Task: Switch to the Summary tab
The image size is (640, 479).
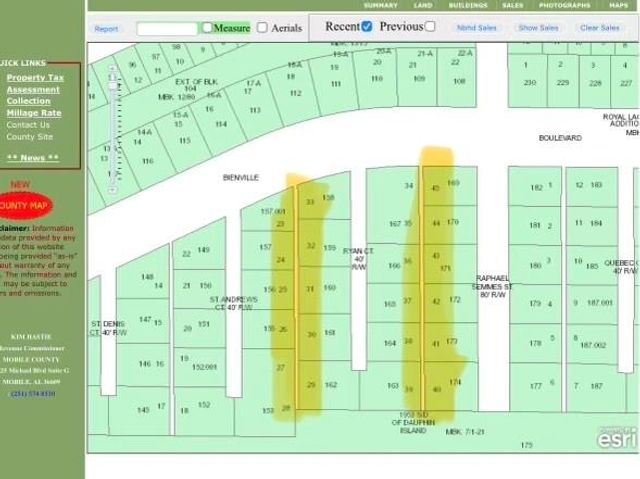Action: tap(380, 5)
